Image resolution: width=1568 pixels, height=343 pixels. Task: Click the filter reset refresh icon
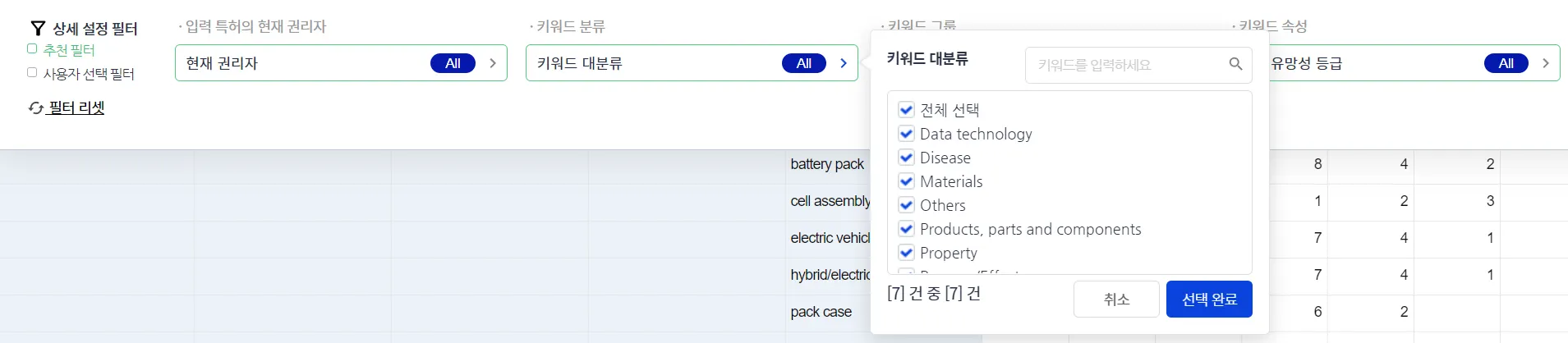(36, 108)
